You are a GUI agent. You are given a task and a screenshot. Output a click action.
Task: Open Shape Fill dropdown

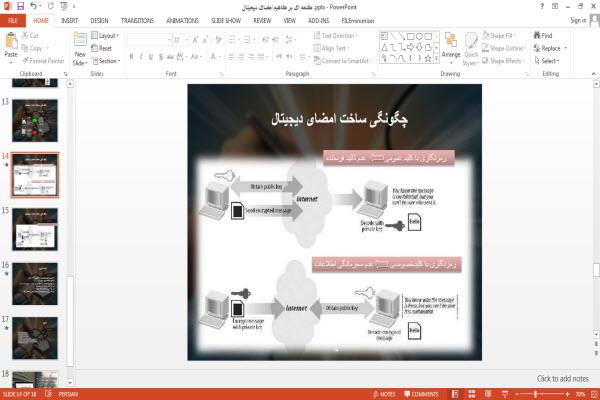(x=498, y=36)
